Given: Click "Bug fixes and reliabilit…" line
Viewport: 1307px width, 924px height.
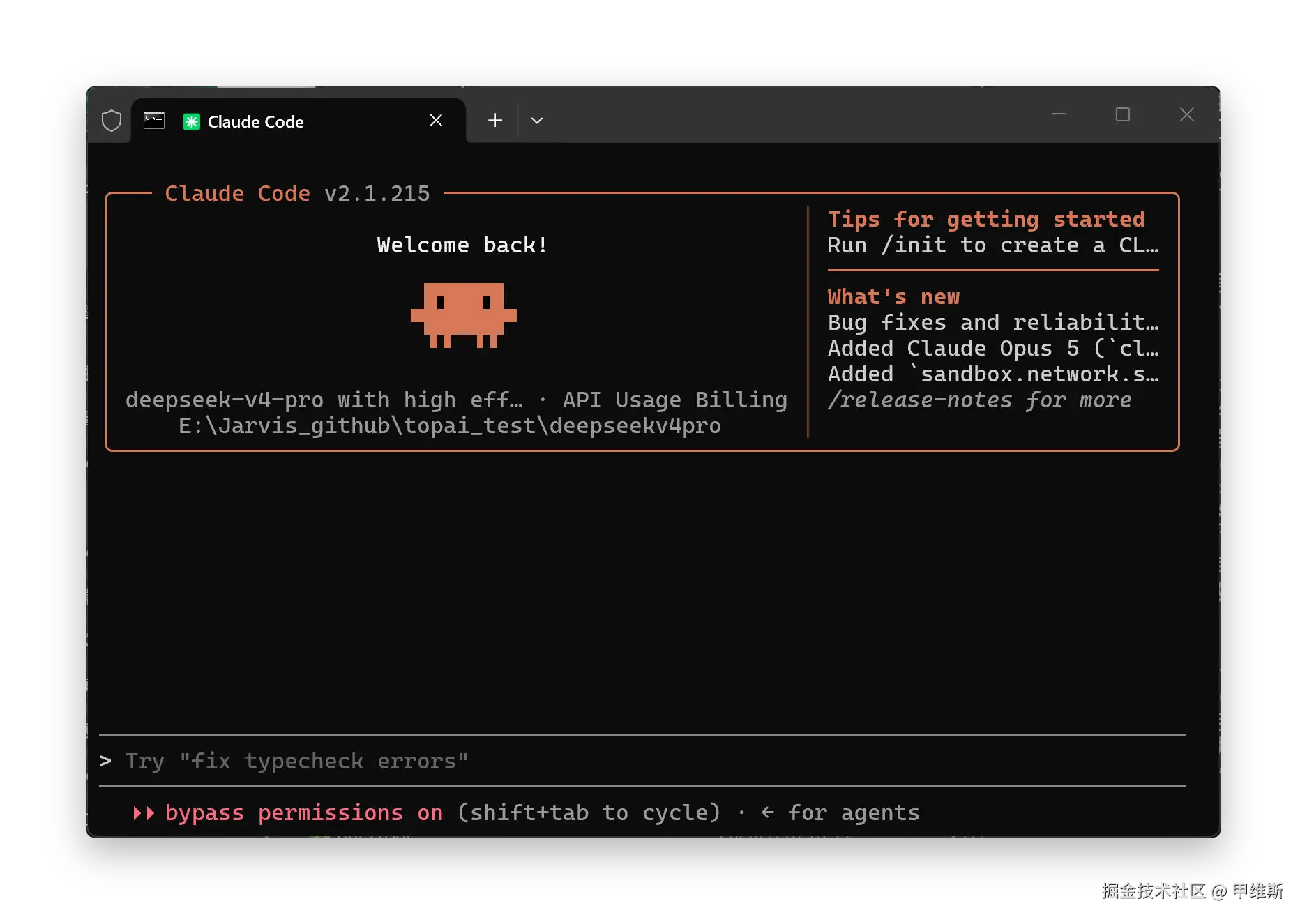Looking at the screenshot, I should (993, 322).
